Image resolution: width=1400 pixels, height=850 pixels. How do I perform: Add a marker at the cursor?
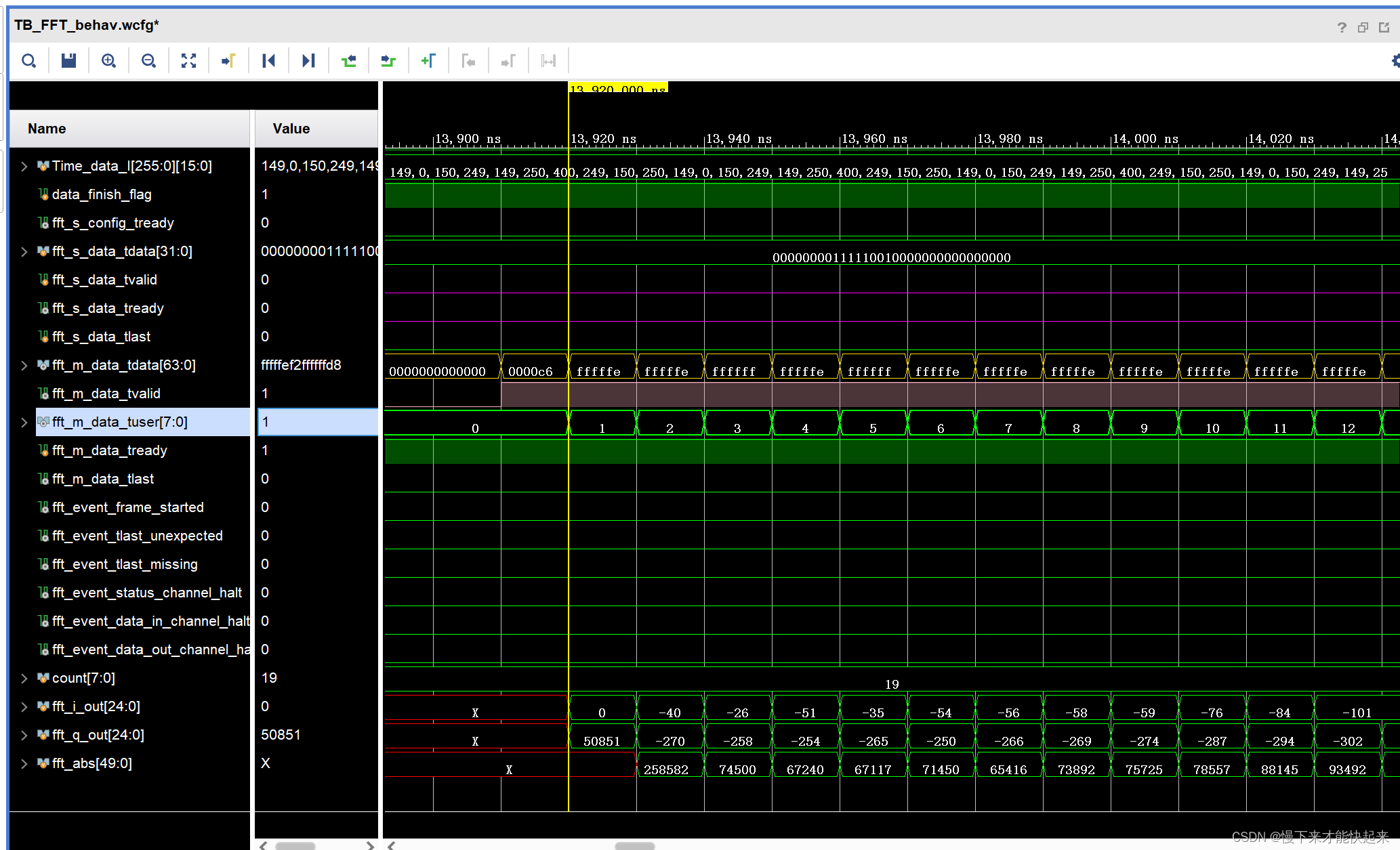coord(428,60)
